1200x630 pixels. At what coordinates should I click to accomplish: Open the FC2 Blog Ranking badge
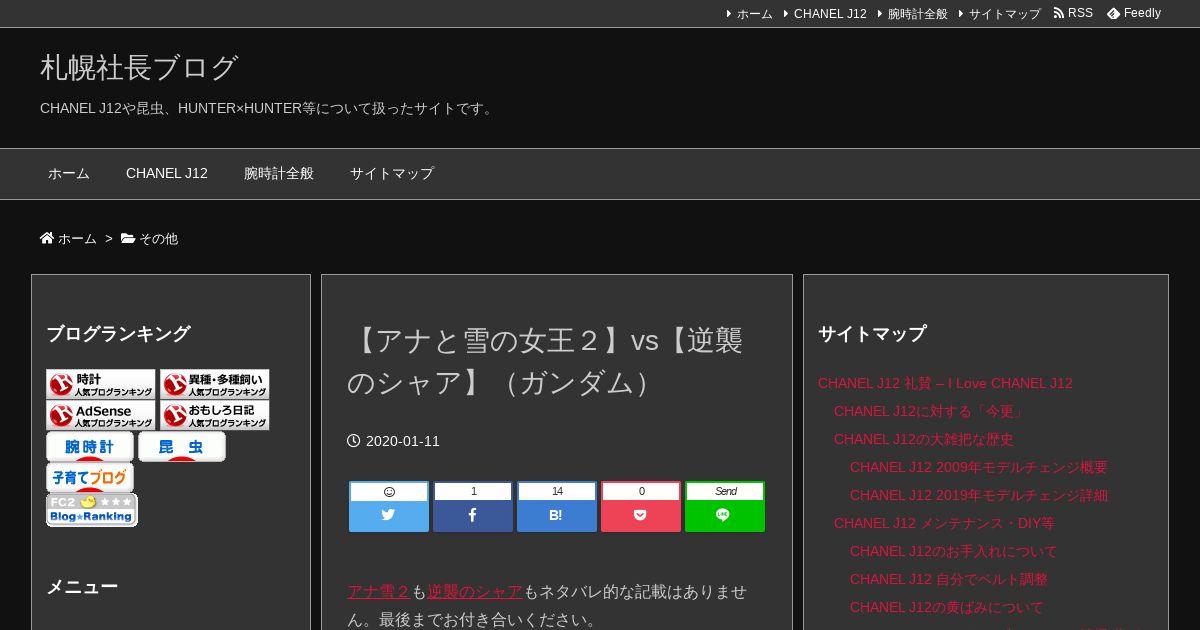pos(92,510)
